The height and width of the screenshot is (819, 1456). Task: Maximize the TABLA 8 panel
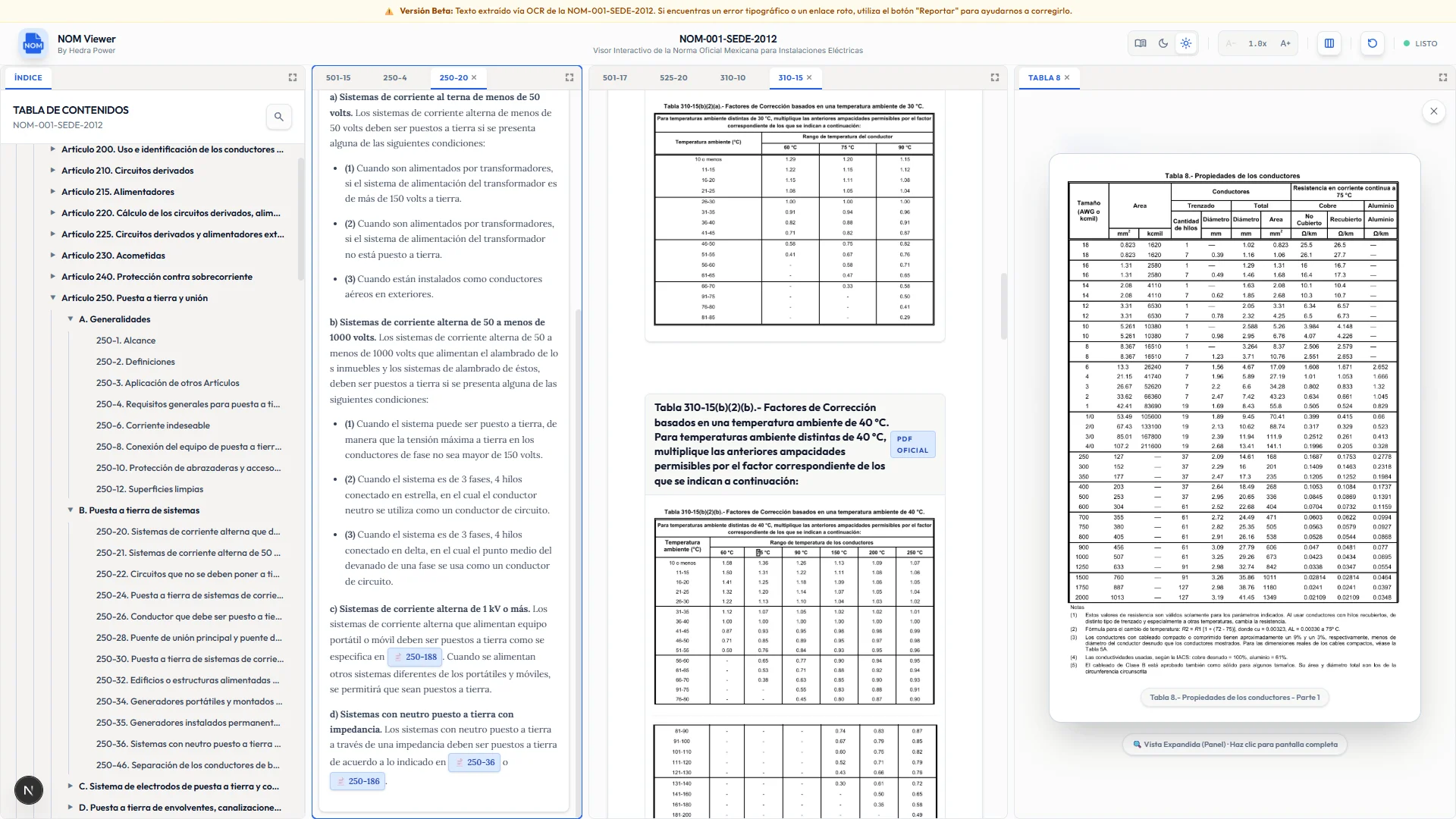tap(1443, 77)
